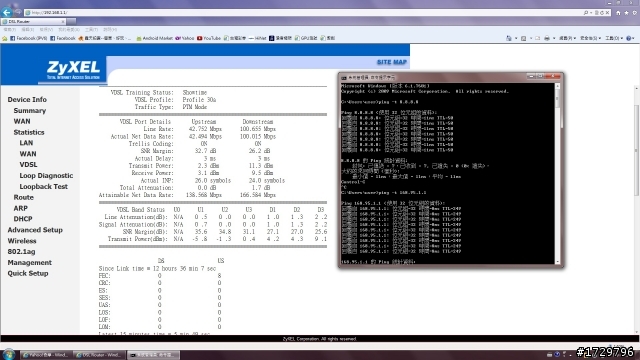The image size is (640, 360).
Task: Click the command bar print icon
Action: click(547, 38)
